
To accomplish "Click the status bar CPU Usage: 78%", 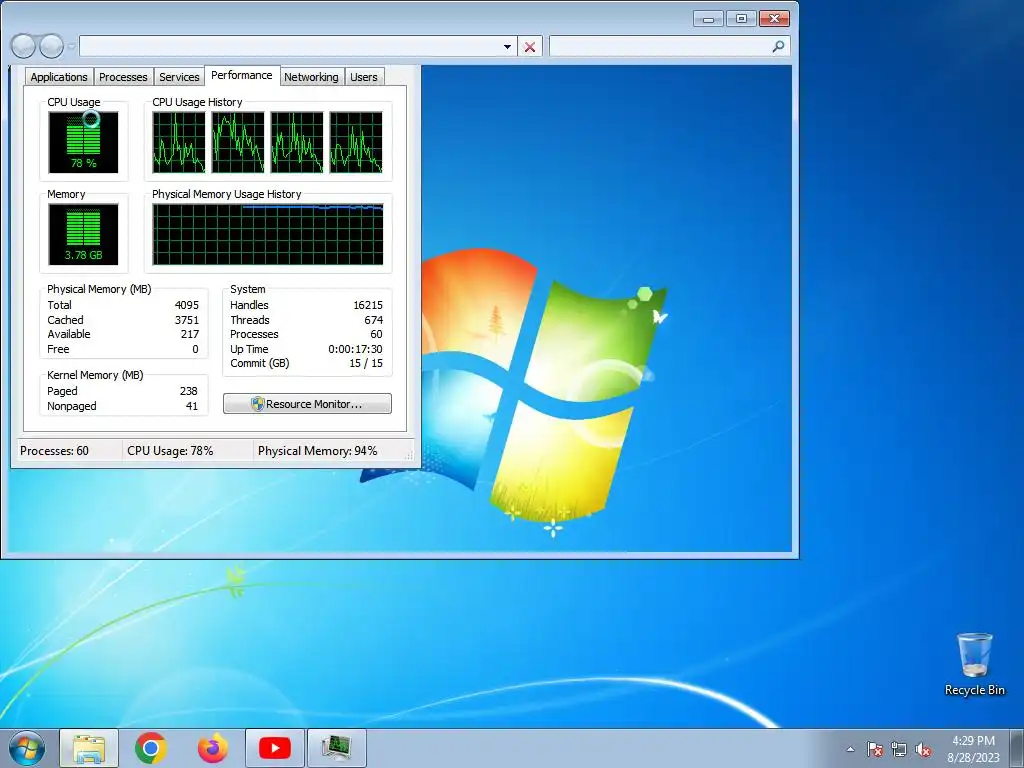I will 170,451.
